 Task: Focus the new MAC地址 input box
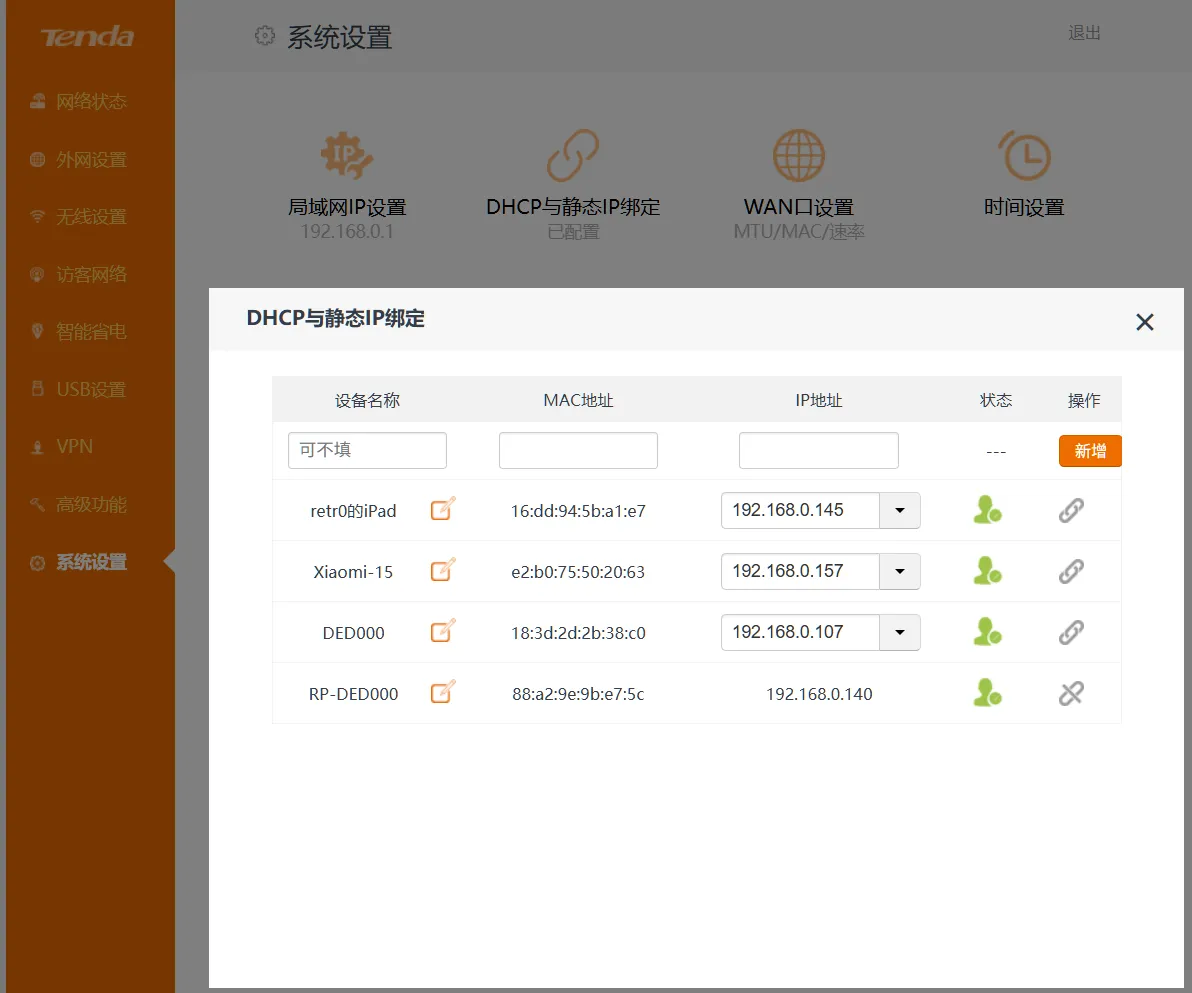(x=578, y=451)
